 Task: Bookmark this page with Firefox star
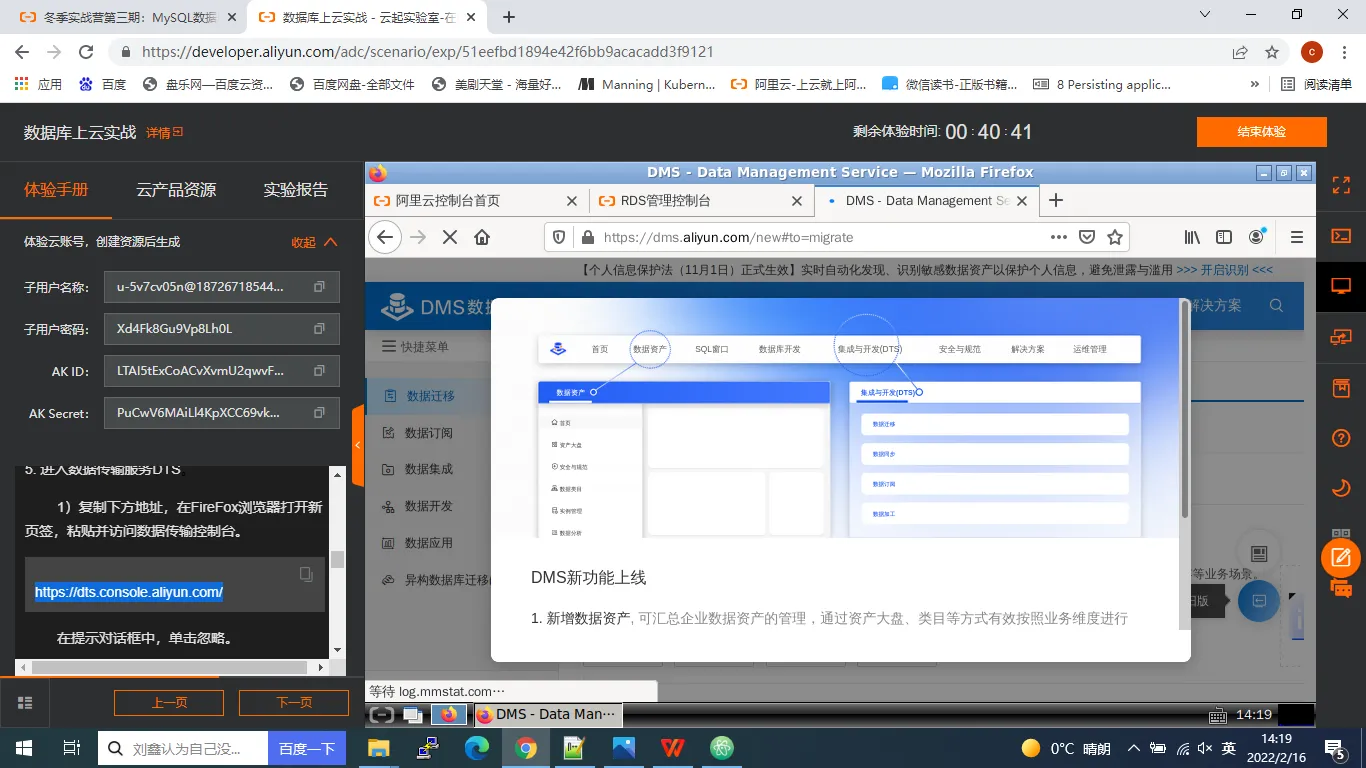1115,237
